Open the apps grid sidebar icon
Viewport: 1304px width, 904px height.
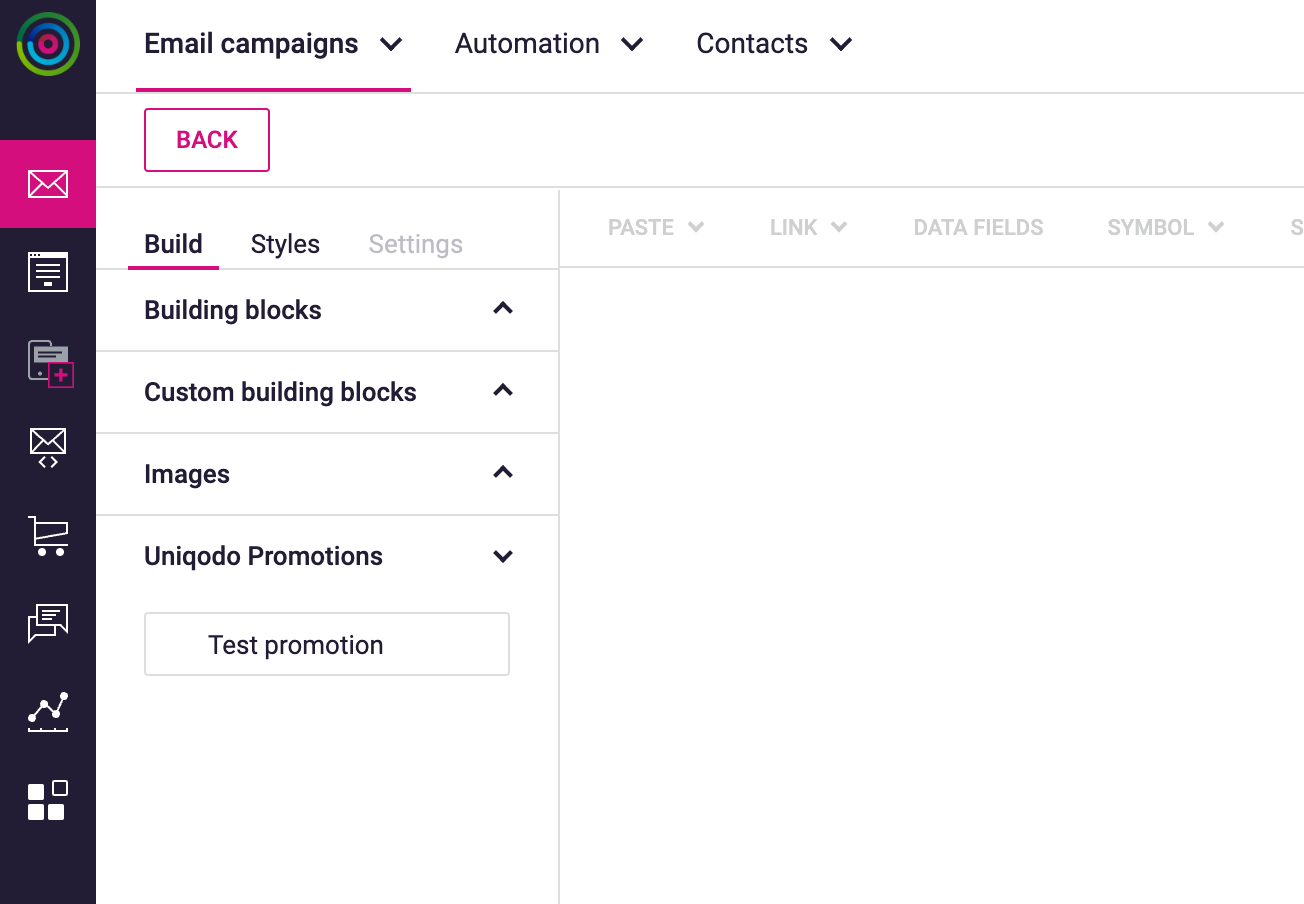(x=48, y=800)
